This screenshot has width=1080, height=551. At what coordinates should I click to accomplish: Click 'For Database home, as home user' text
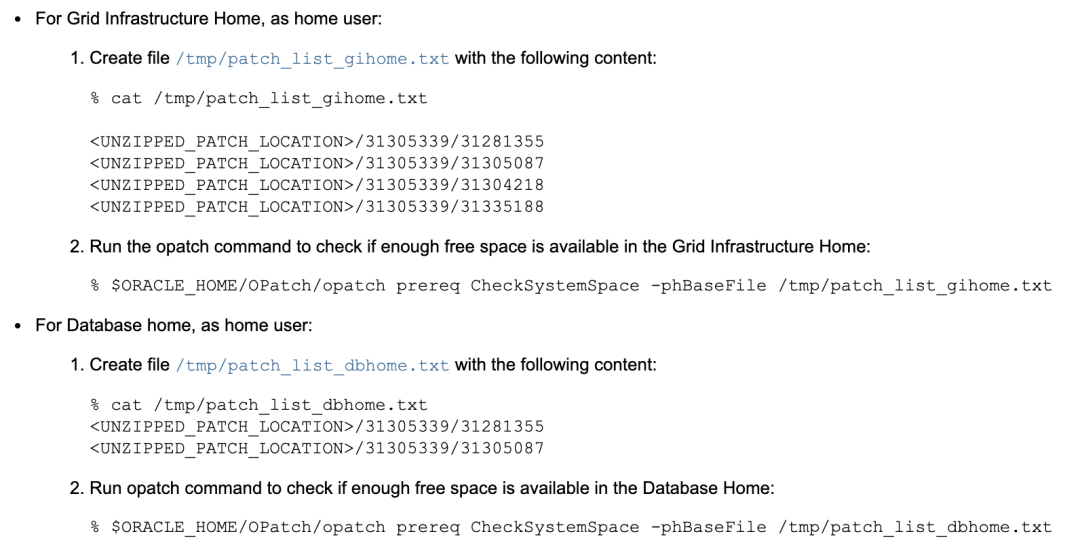coord(150,326)
